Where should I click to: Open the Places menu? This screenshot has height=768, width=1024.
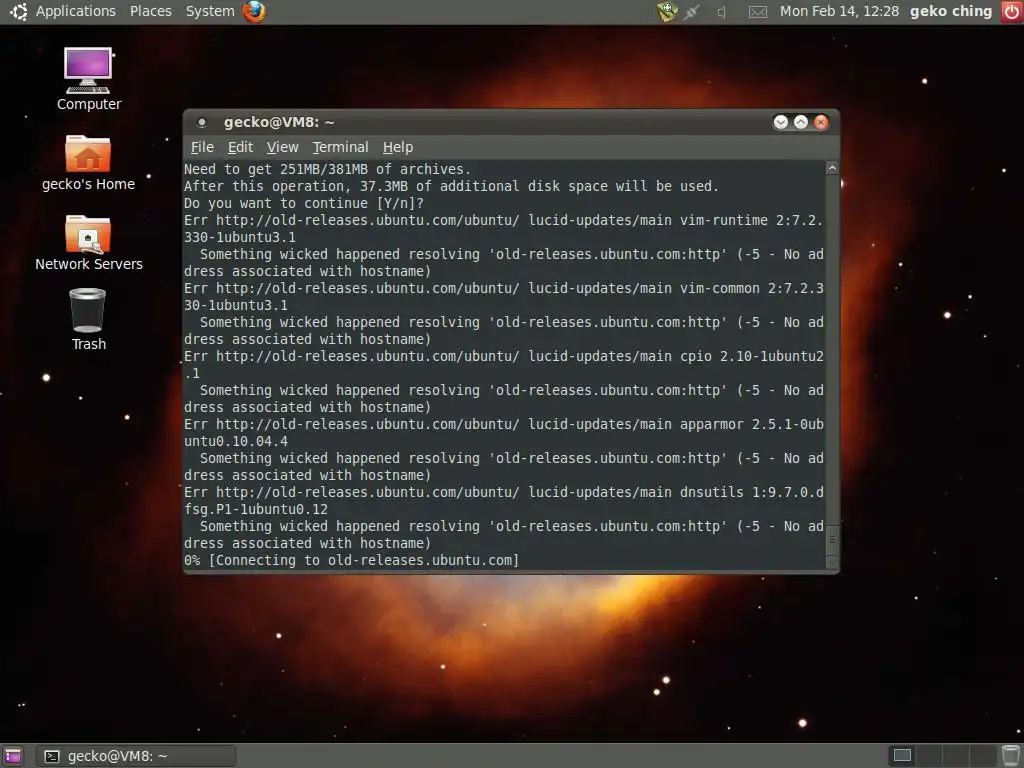(150, 11)
